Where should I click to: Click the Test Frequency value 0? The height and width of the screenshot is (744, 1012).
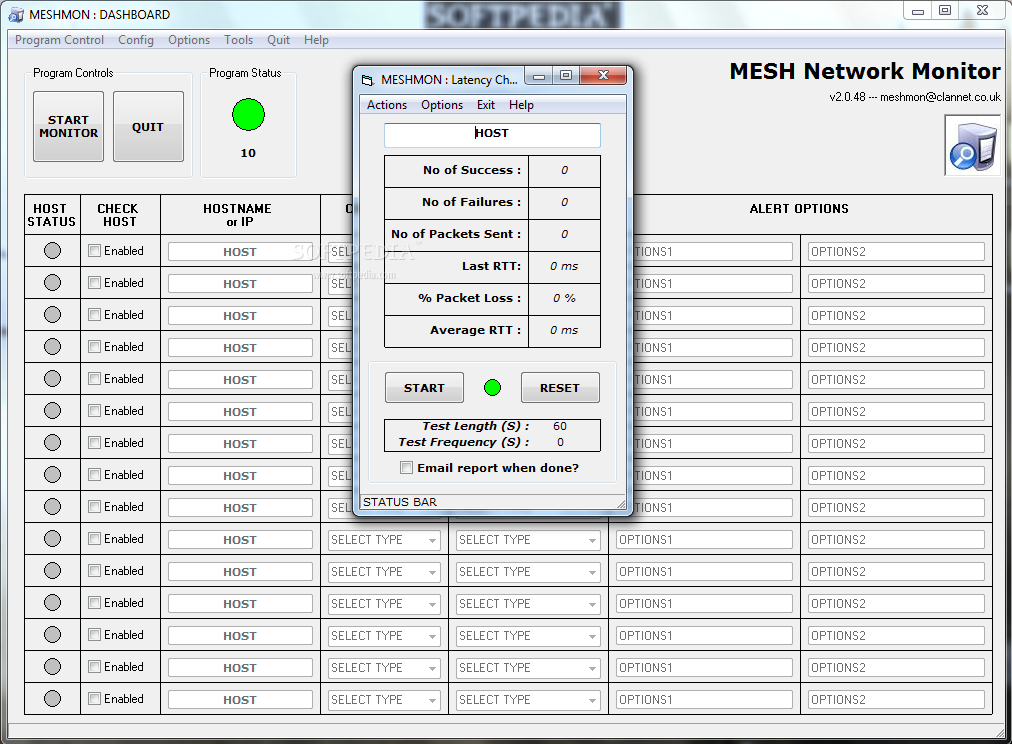[560, 442]
